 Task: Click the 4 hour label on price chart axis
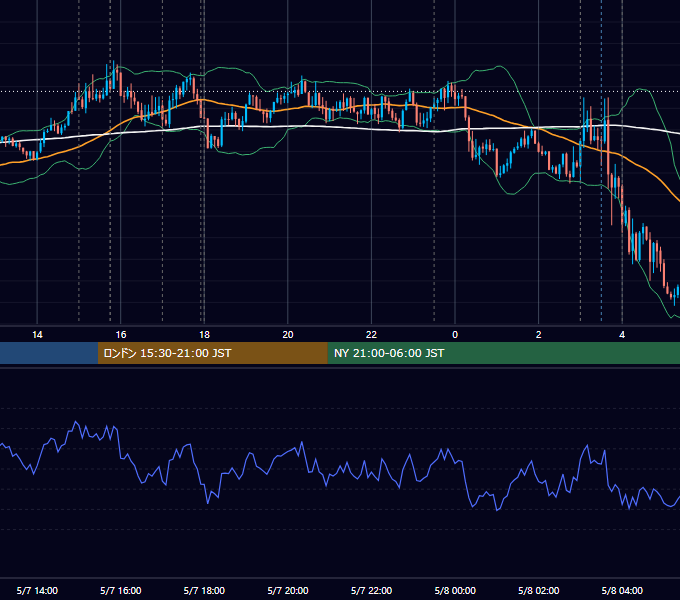622,335
